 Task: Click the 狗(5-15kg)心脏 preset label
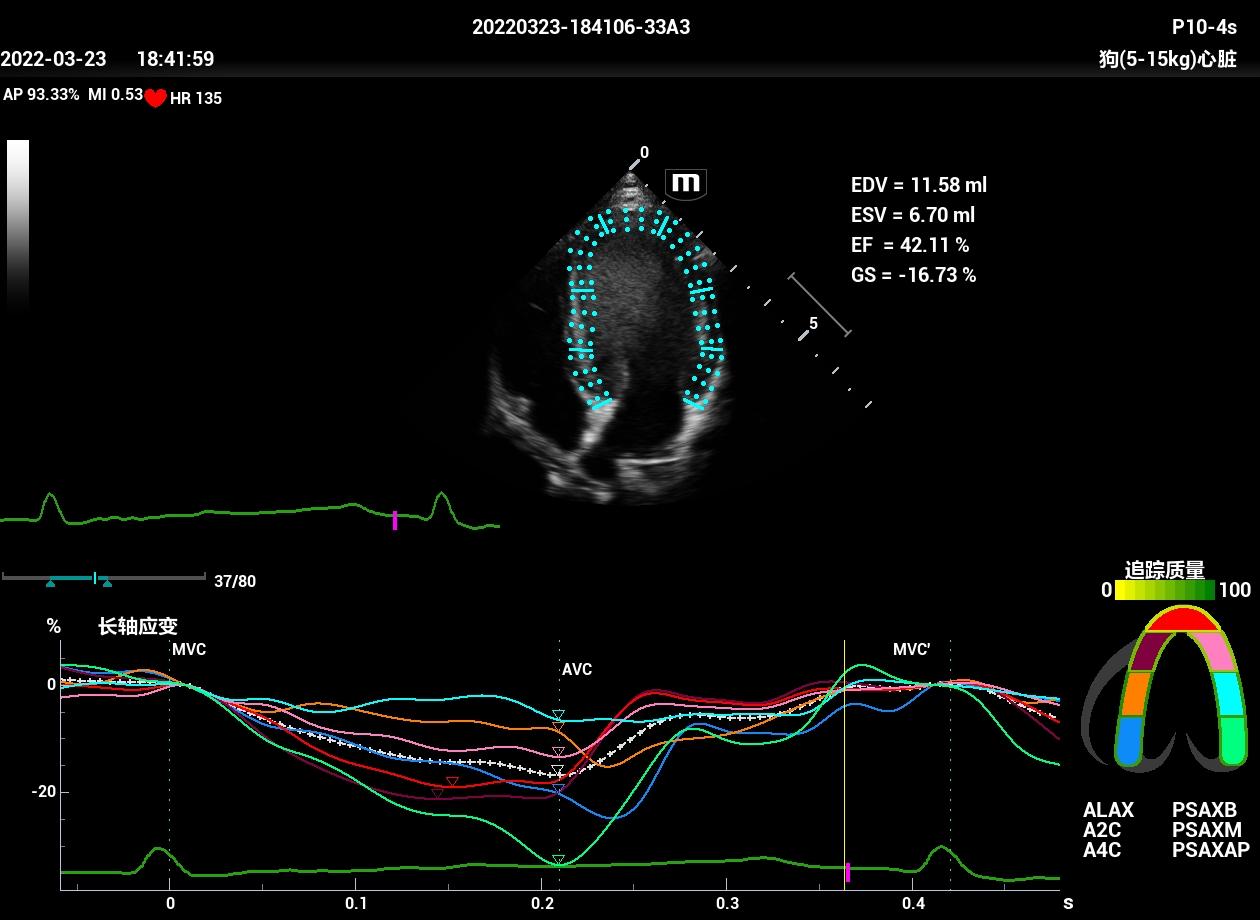point(1168,60)
